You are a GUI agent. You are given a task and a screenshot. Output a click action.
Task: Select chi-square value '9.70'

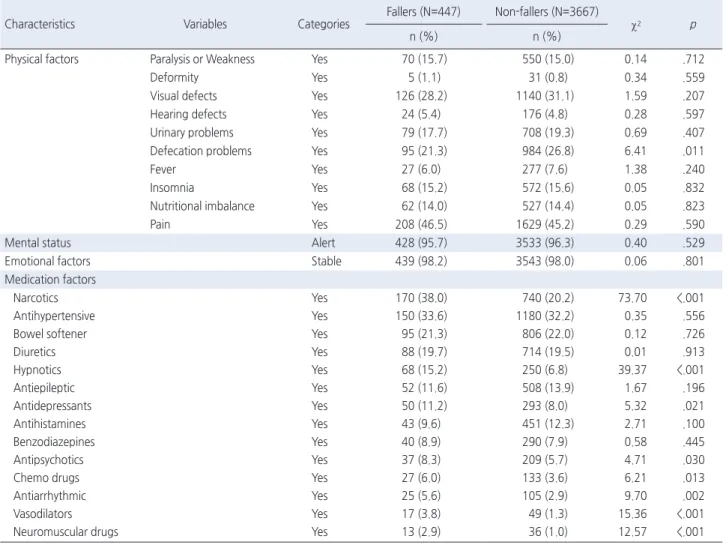636,496
